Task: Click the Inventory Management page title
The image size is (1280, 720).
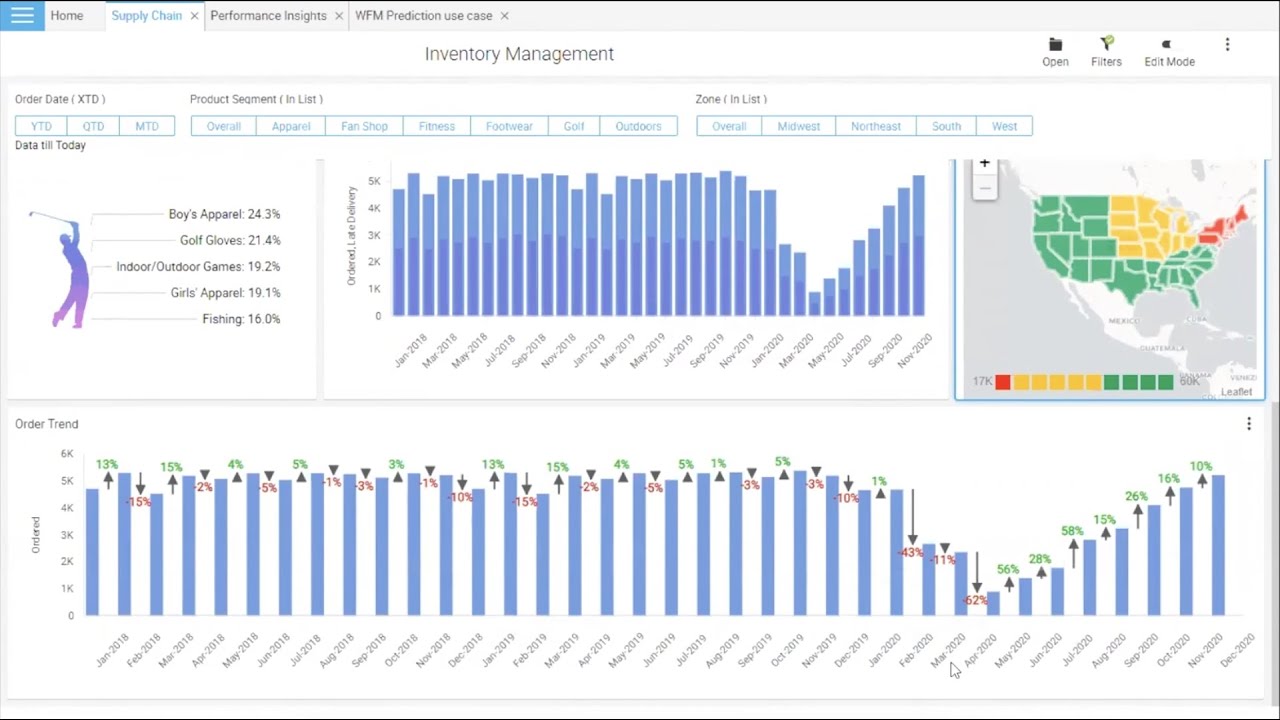Action: (519, 54)
